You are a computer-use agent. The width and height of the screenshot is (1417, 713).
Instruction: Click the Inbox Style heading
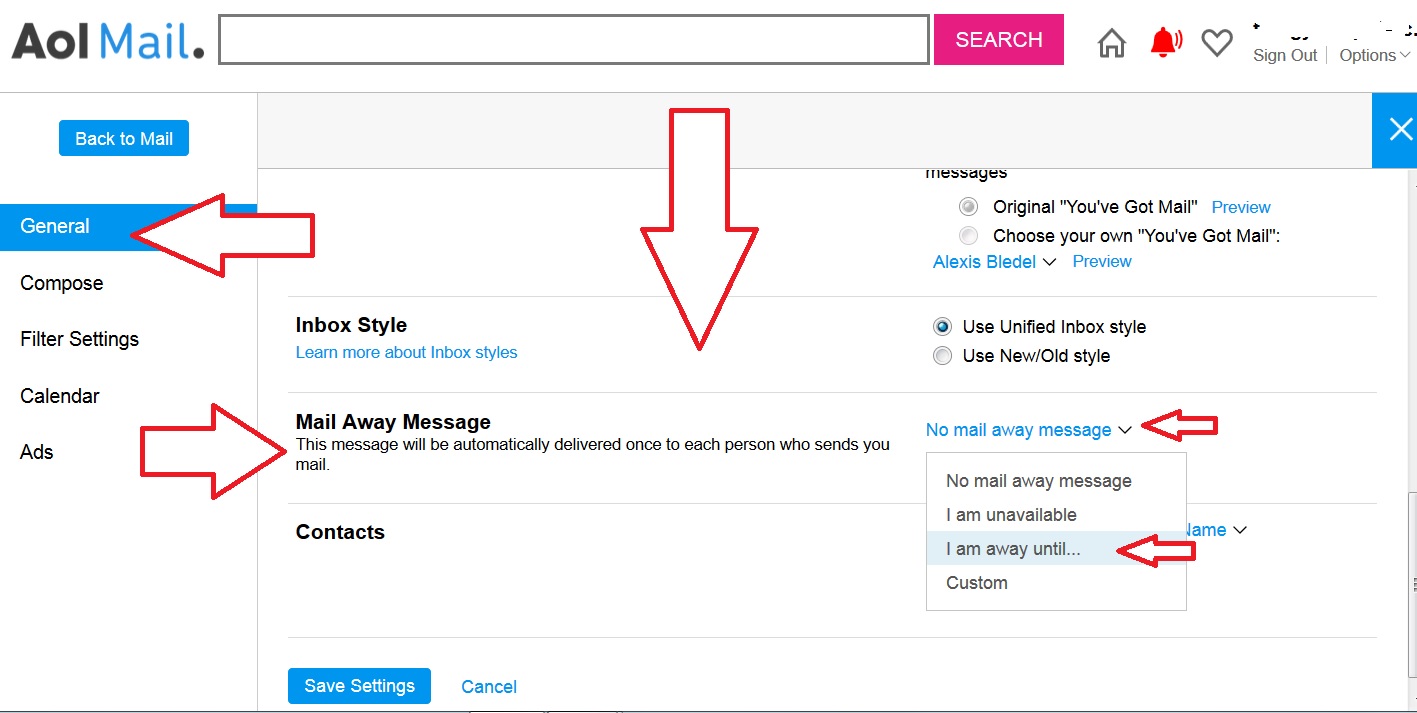pos(351,325)
